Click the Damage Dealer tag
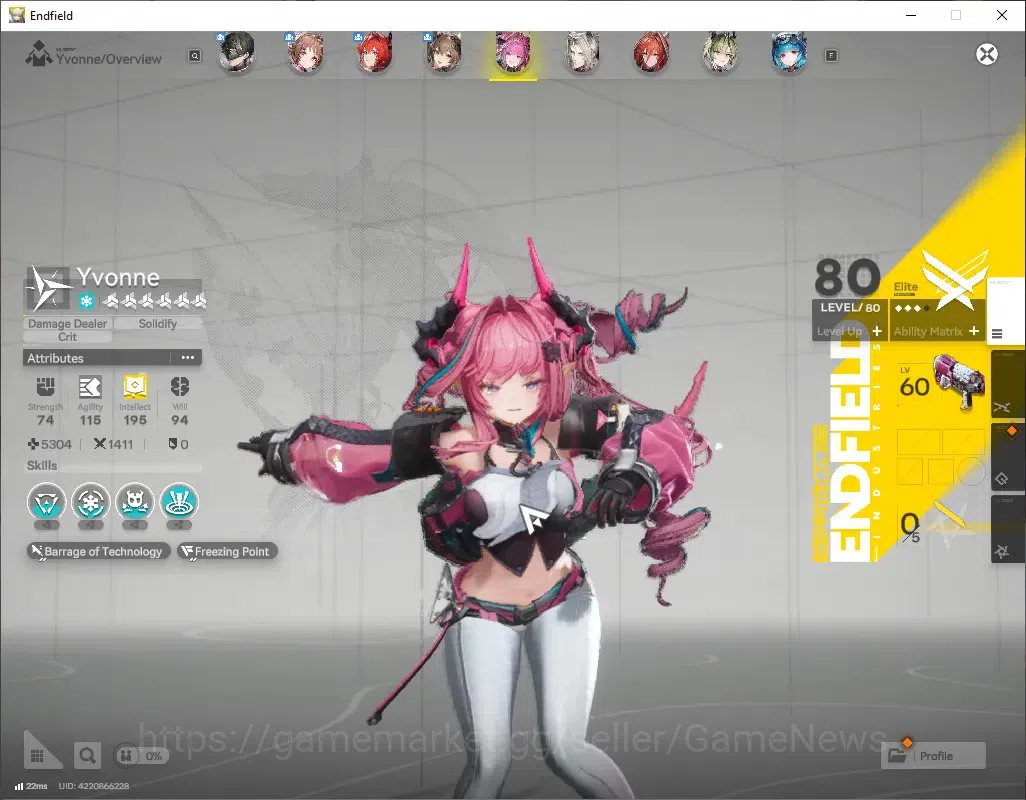 (x=67, y=324)
